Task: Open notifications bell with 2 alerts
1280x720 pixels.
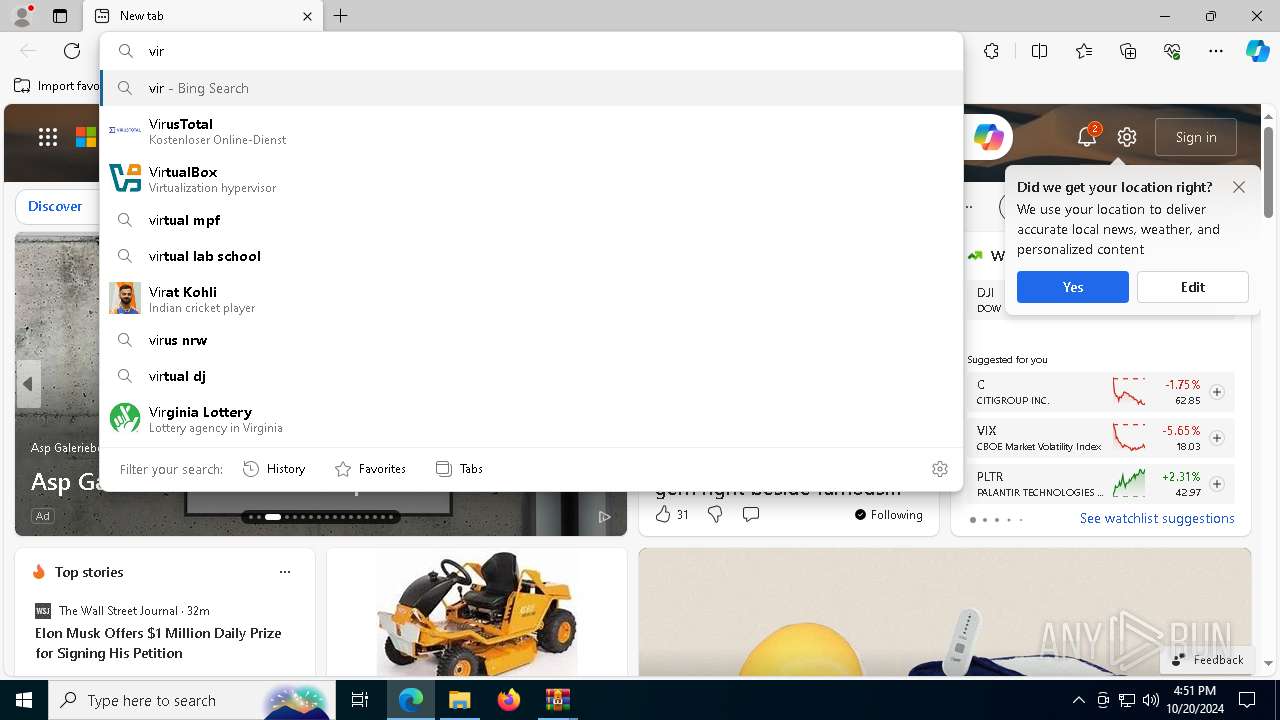Action: [x=1087, y=137]
